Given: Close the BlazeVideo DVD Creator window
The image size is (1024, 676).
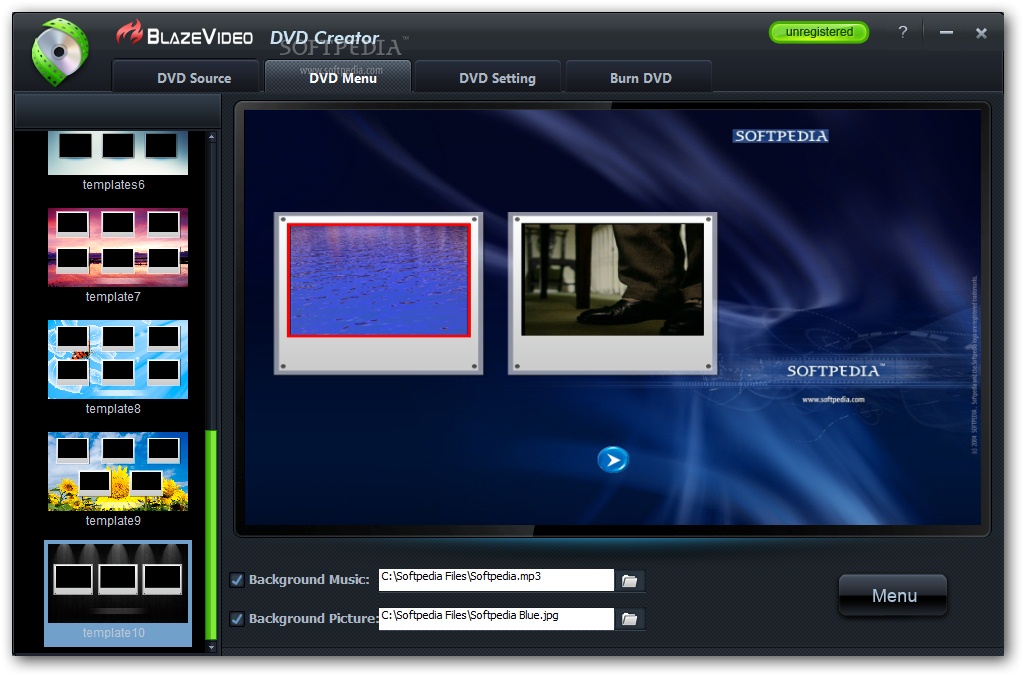Looking at the screenshot, I should (981, 33).
